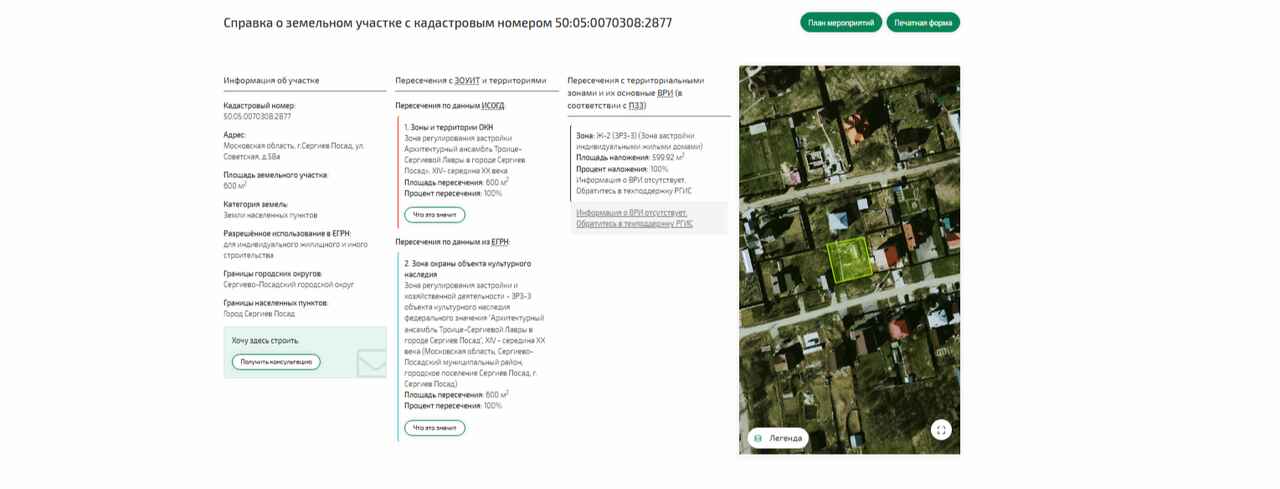Click Сергиево-Посадский городской округ value
Viewport: 1280px width, 489px height.
click(288, 284)
